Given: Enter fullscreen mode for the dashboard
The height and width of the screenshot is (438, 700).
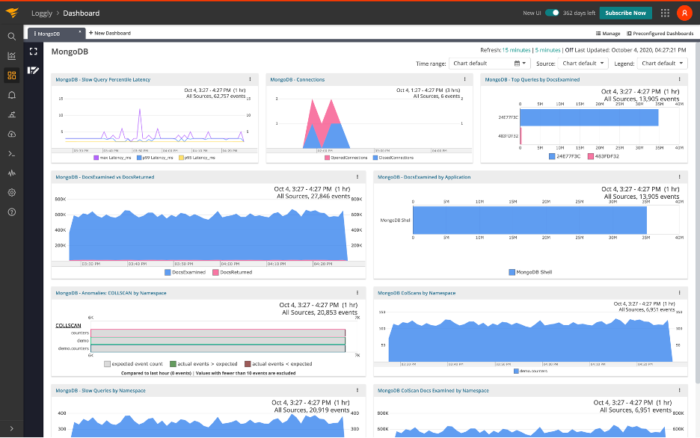Looking at the screenshot, I should (33, 51).
